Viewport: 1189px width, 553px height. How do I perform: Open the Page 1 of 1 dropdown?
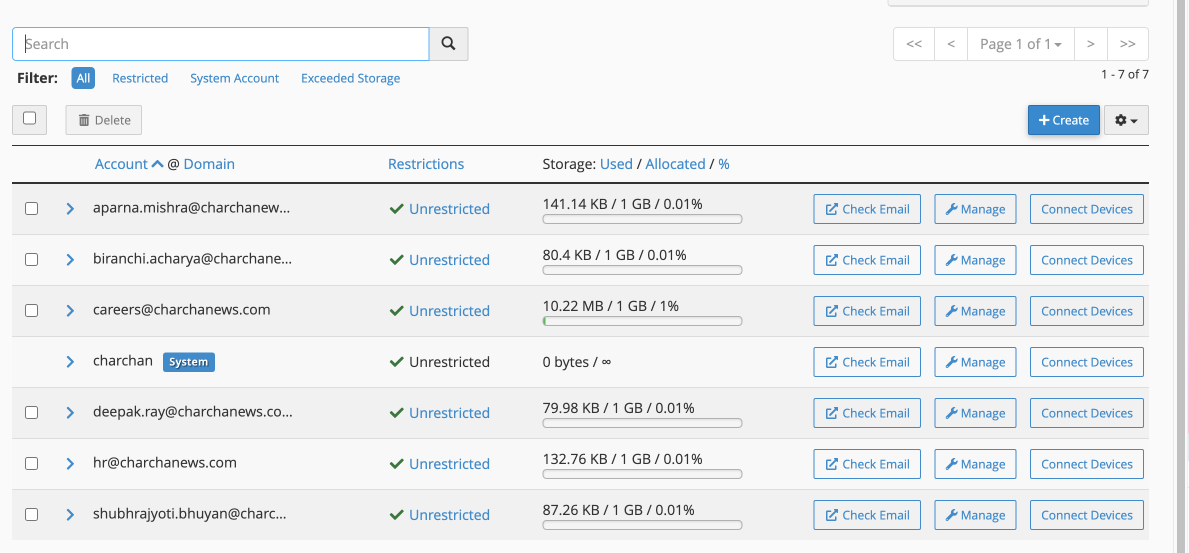click(1020, 44)
